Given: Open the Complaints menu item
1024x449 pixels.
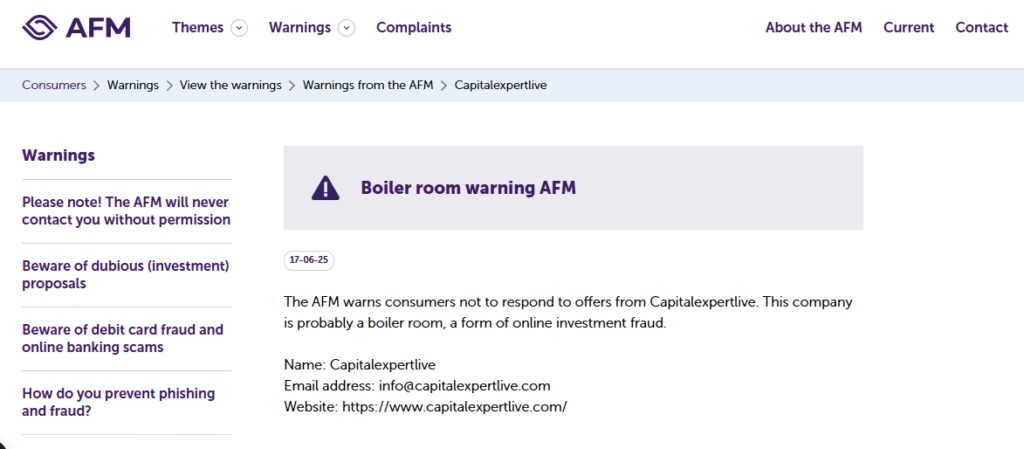Looking at the screenshot, I should point(413,27).
